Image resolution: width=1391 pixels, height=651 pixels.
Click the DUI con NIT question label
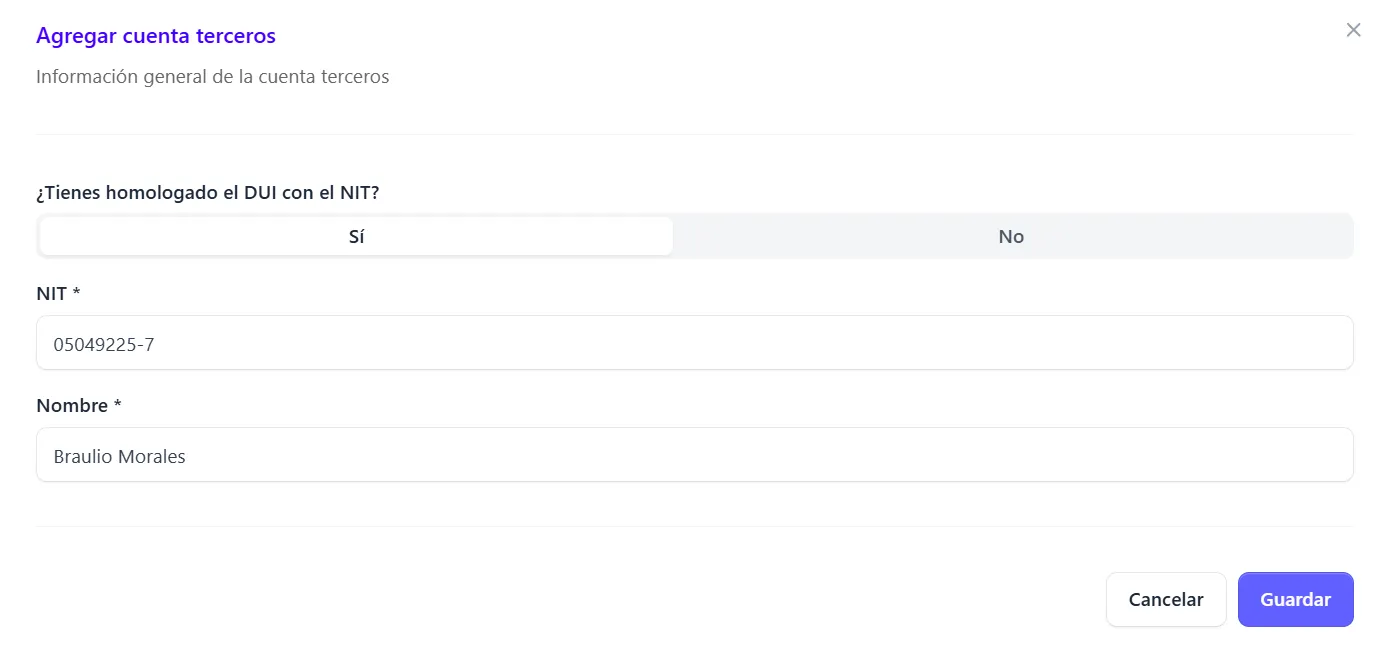(x=207, y=192)
